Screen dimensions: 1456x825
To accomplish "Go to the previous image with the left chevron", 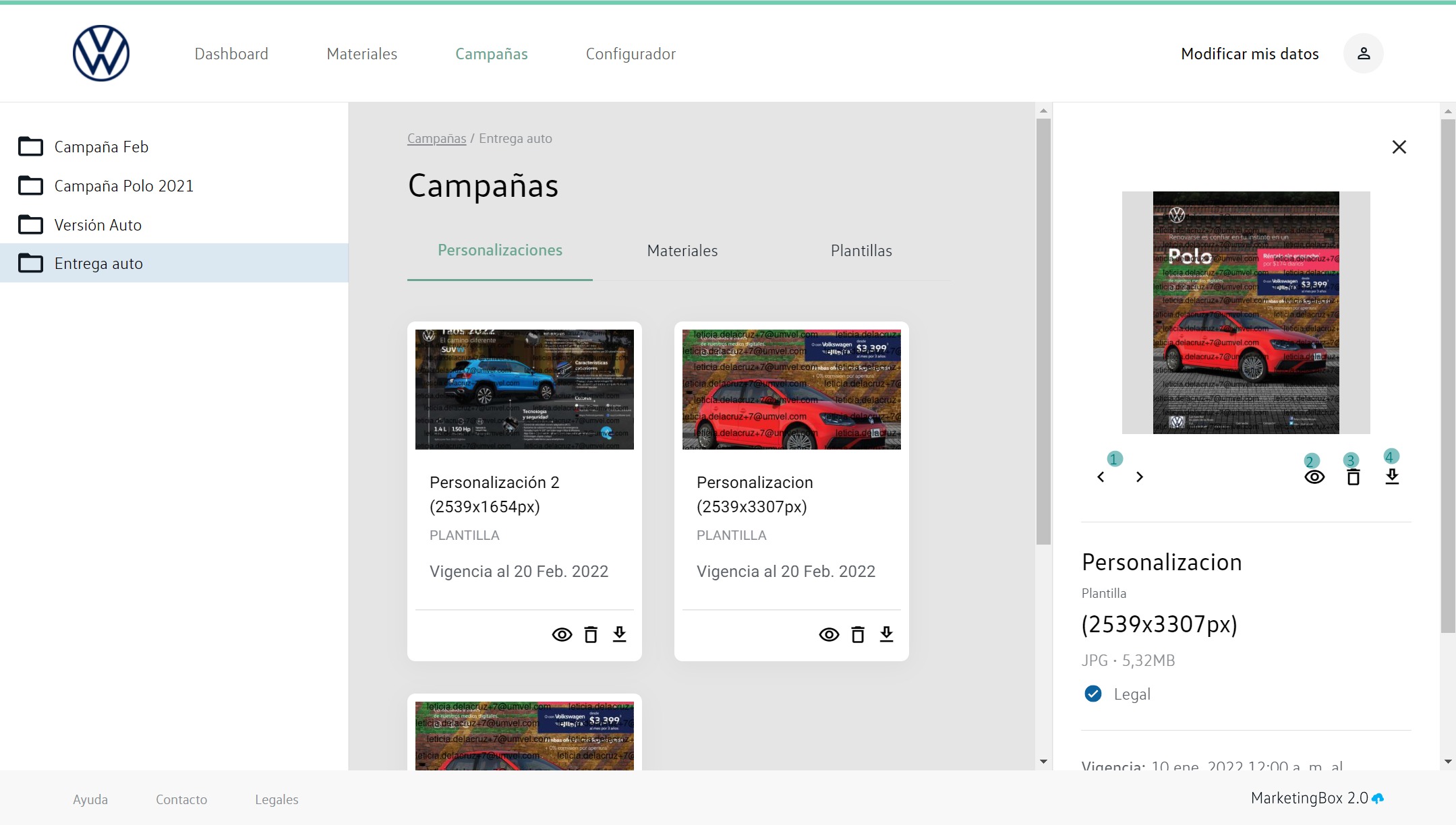I will pyautogui.click(x=1101, y=477).
